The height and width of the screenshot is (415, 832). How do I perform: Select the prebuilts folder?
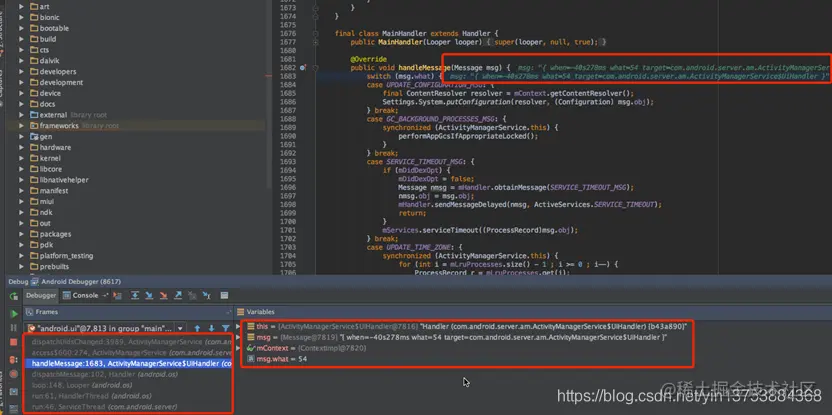pos(49,266)
